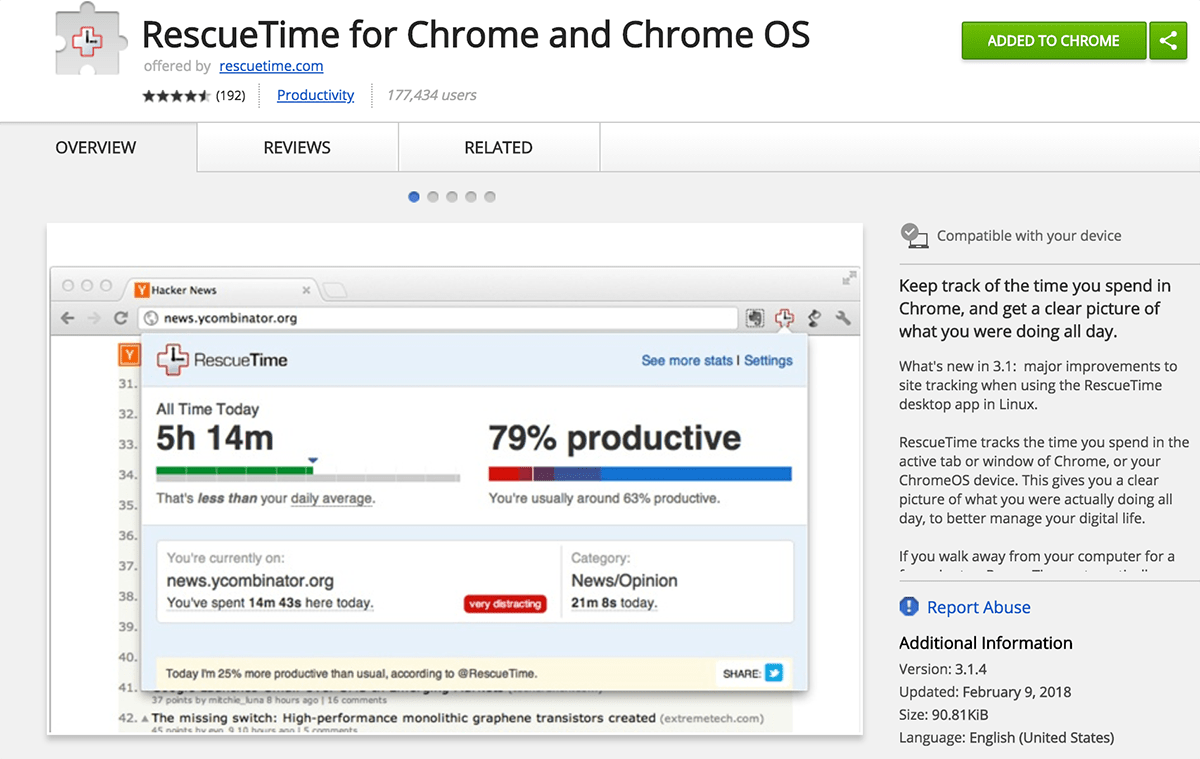Click the extension title heading
Screen dimensions: 1200x759
point(476,34)
